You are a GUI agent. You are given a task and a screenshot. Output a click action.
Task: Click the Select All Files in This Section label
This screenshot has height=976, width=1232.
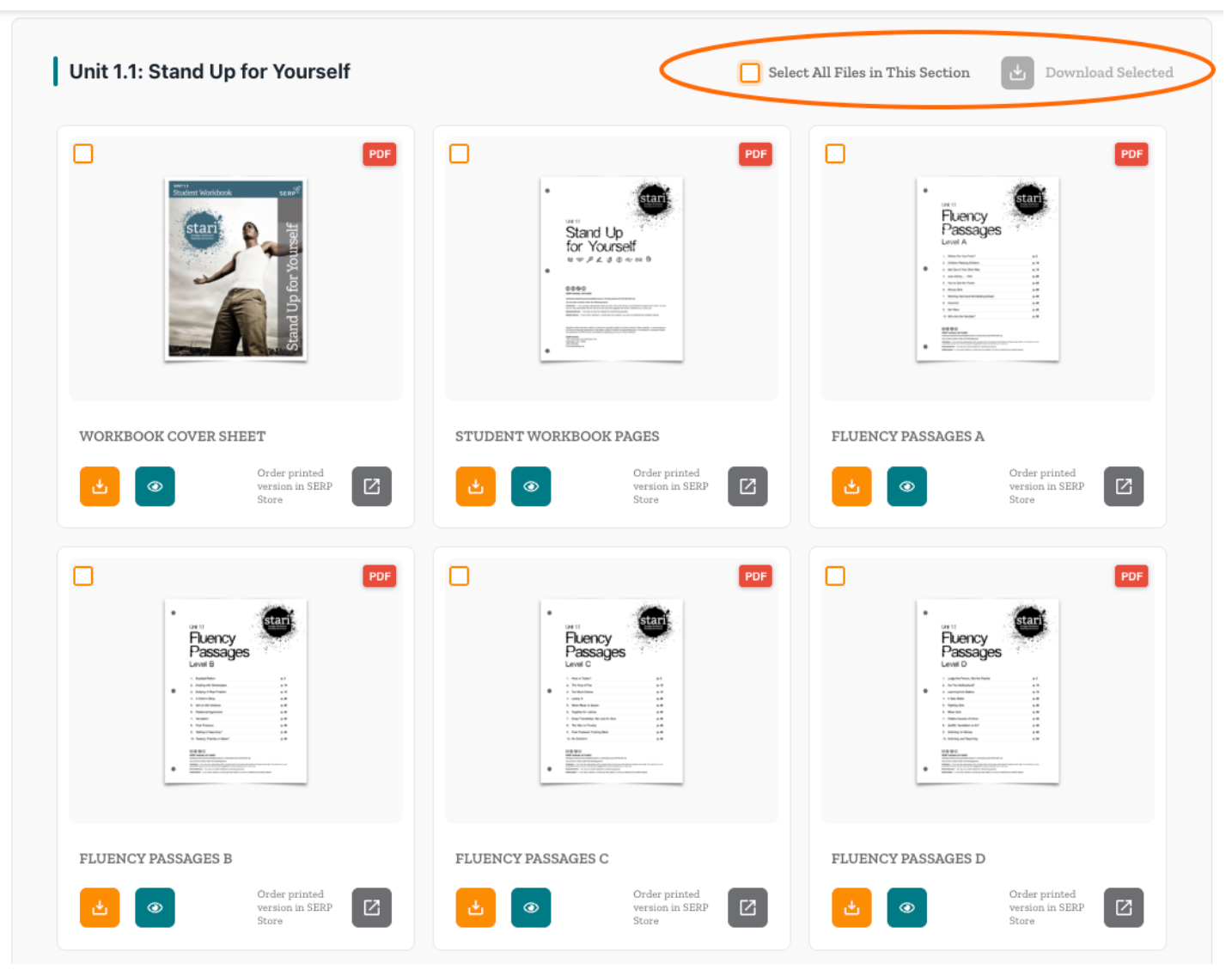(x=869, y=73)
